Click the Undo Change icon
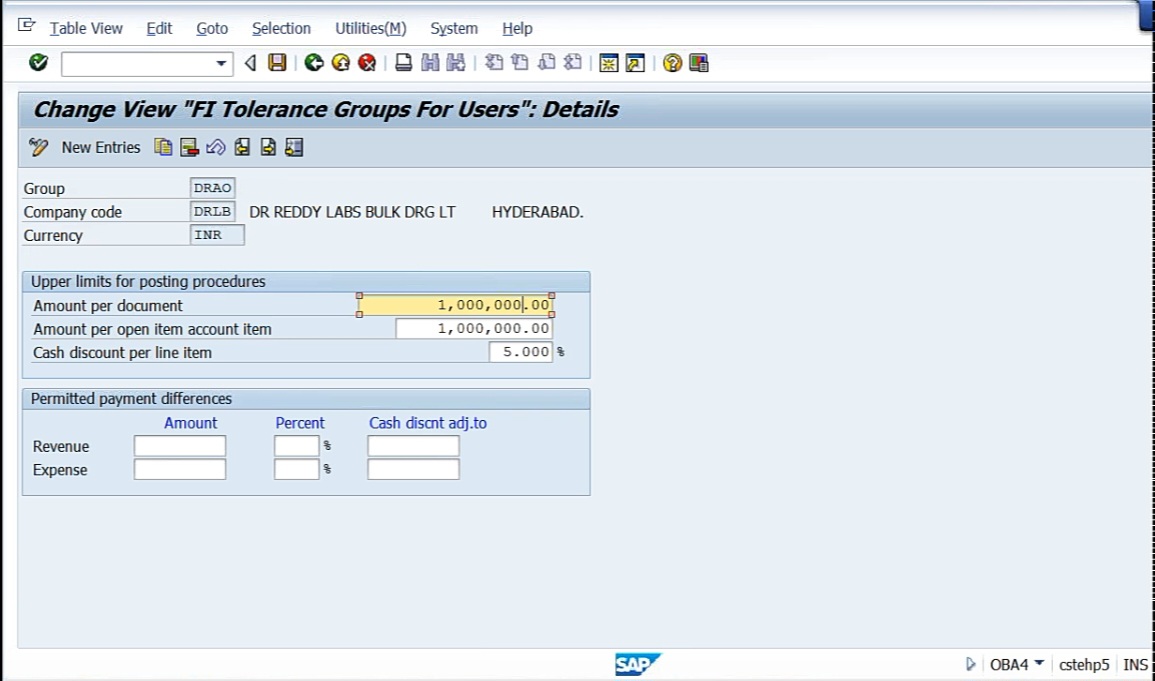This screenshot has width=1155, height=681. coord(216,147)
